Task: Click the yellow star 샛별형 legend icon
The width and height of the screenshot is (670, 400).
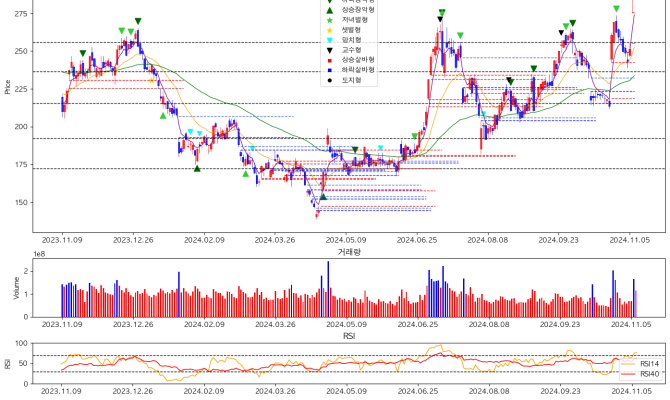Action: [x=330, y=30]
